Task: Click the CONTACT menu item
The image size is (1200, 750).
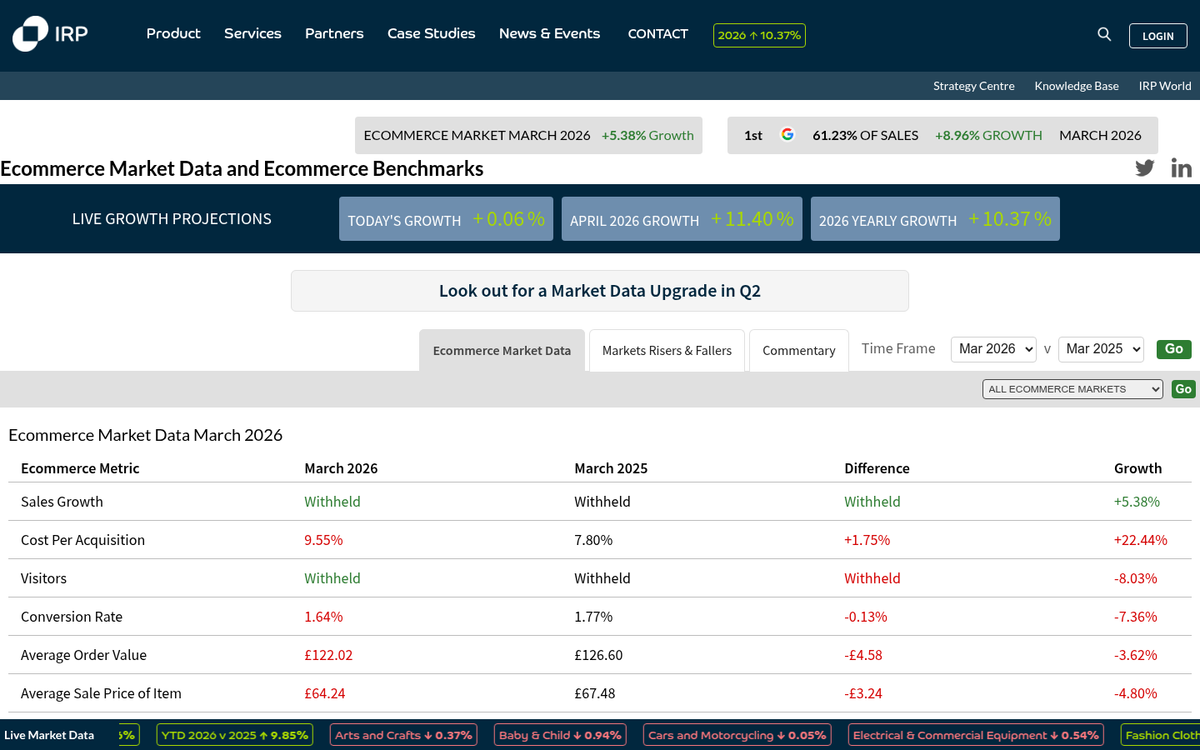Action: click(x=657, y=34)
